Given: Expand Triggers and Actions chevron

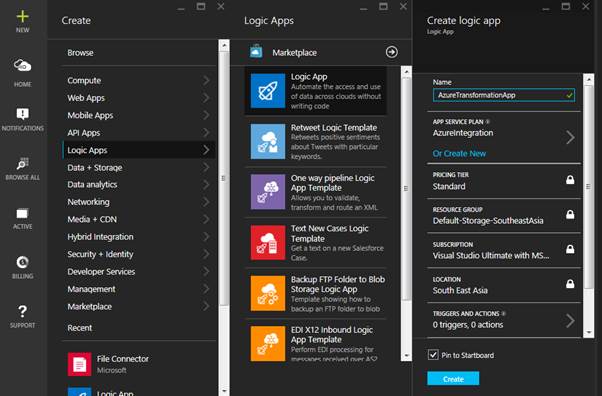Looking at the screenshot, I should [x=570, y=320].
